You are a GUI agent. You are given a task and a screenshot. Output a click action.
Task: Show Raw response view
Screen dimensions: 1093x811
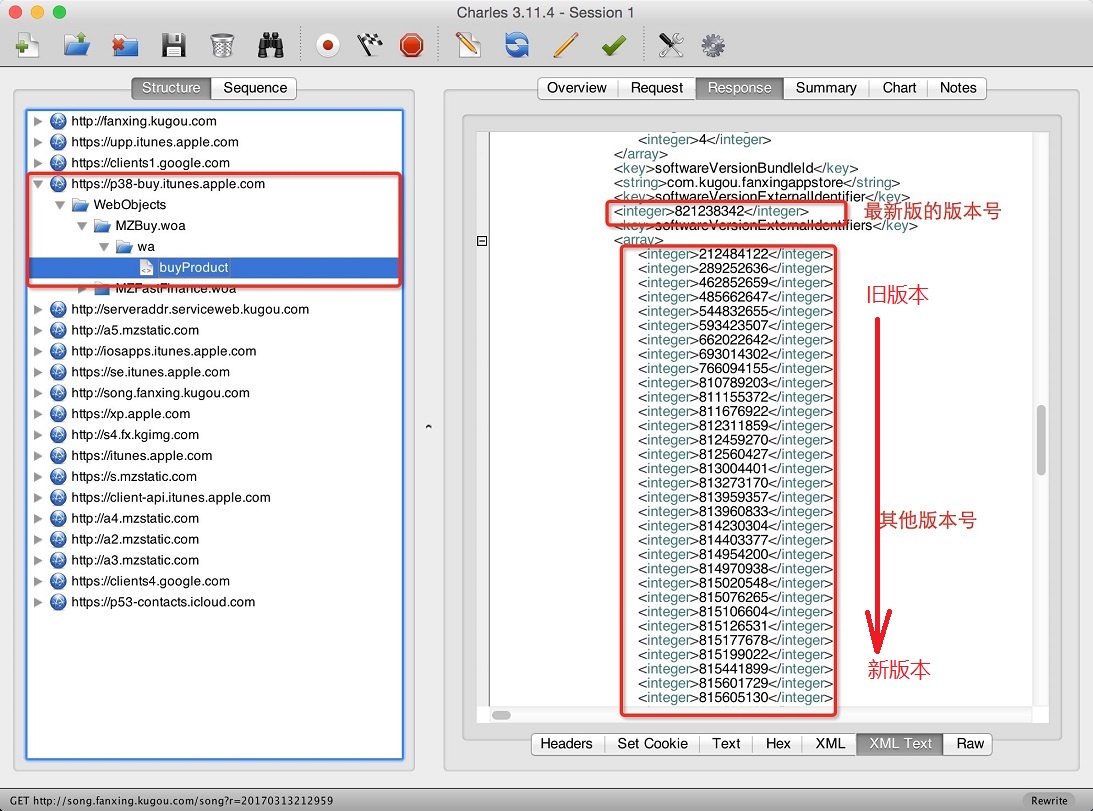coord(970,744)
